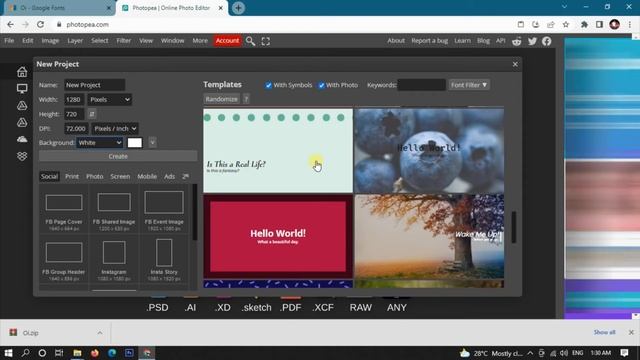Open the File menu

pos(9,41)
